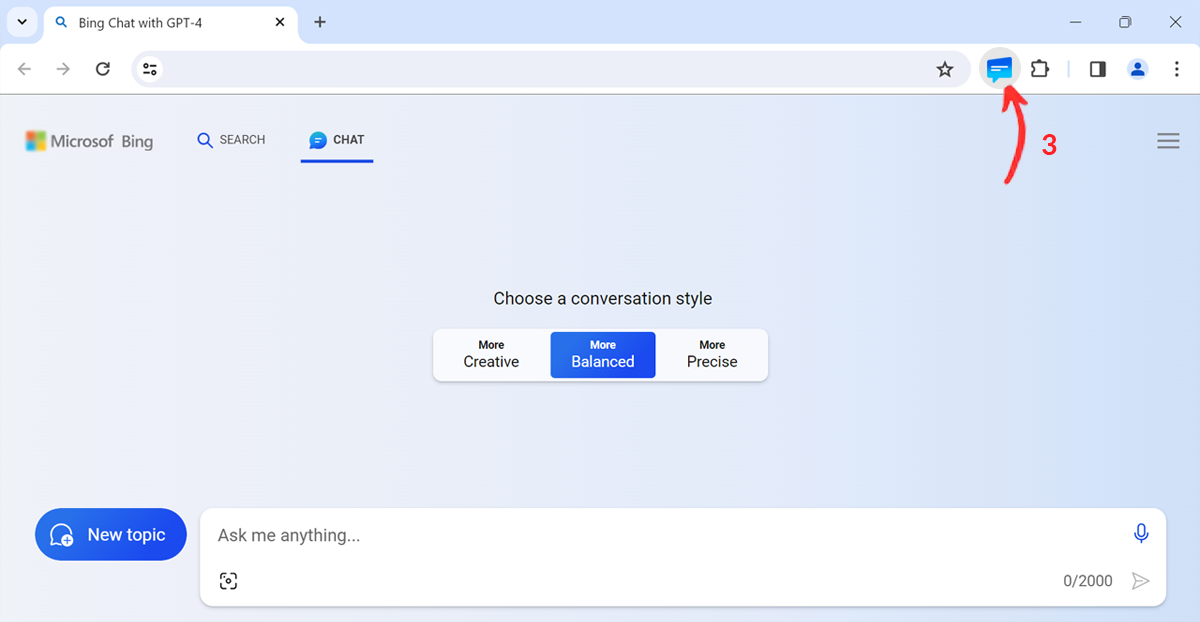
Task: Click the Microsoft Bing logo
Action: [88, 140]
